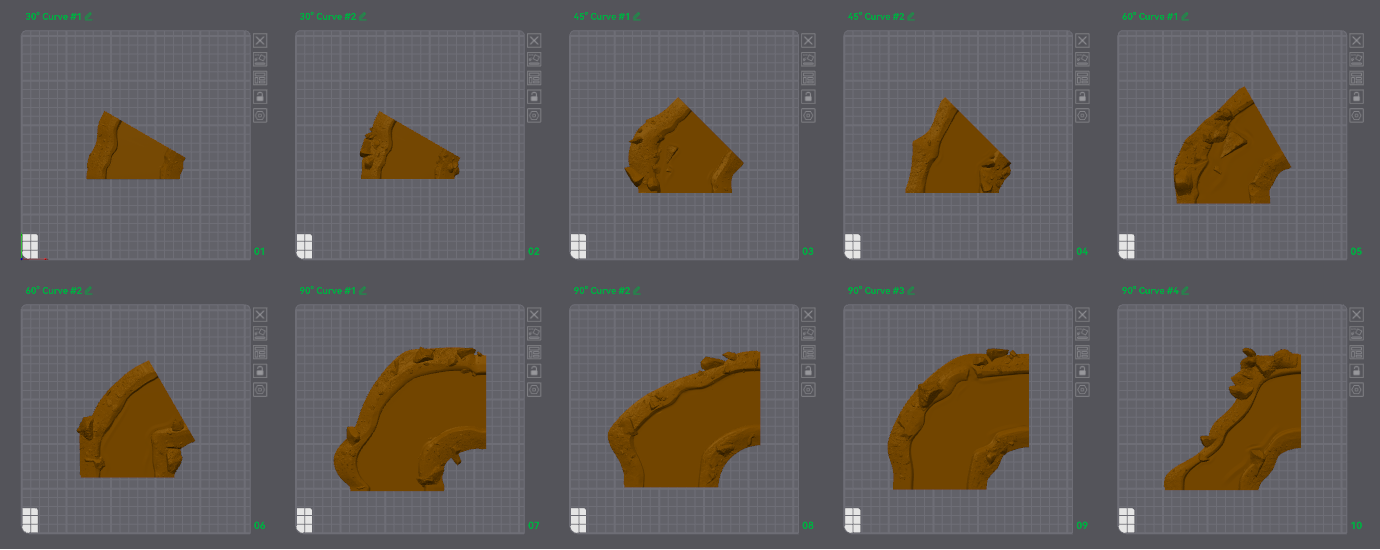Edit the 45° Curve #2 name with its pencil icon
Image resolution: width=1380 pixels, height=550 pixels.
910,16
